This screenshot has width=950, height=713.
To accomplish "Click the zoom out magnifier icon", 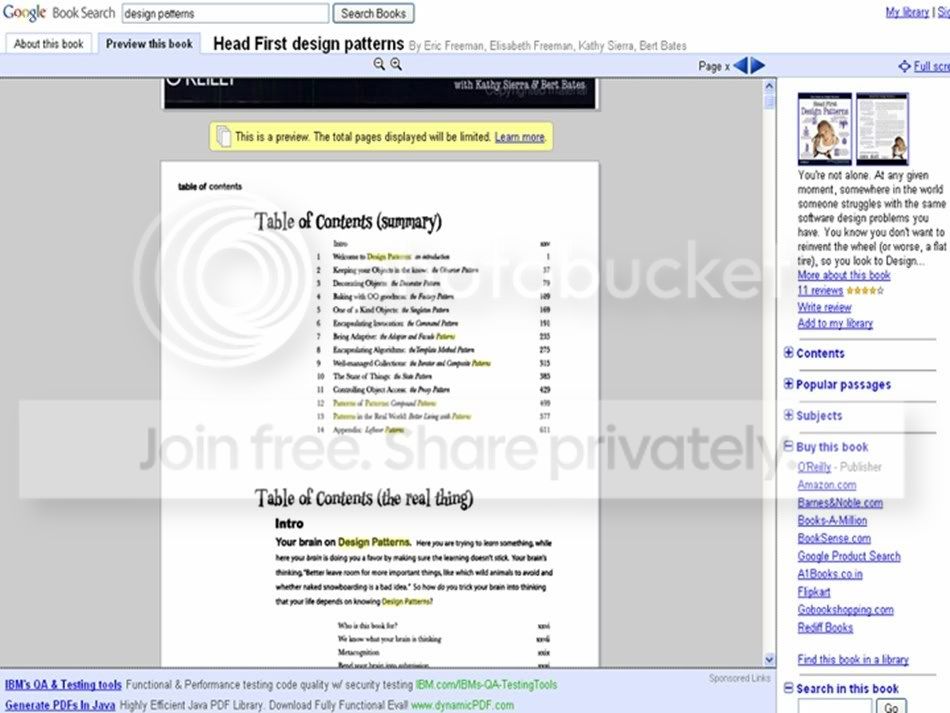I will (379, 64).
